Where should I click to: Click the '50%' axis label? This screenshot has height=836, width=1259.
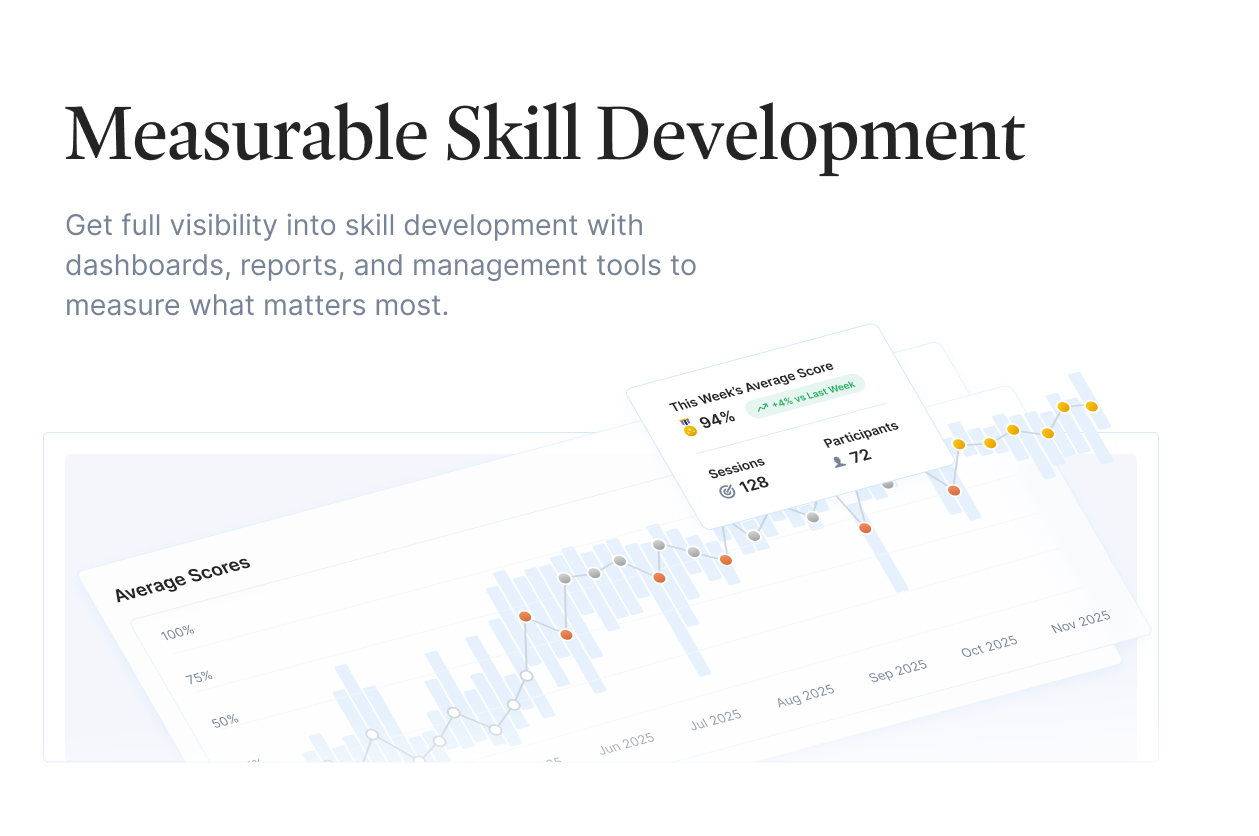click(x=224, y=721)
